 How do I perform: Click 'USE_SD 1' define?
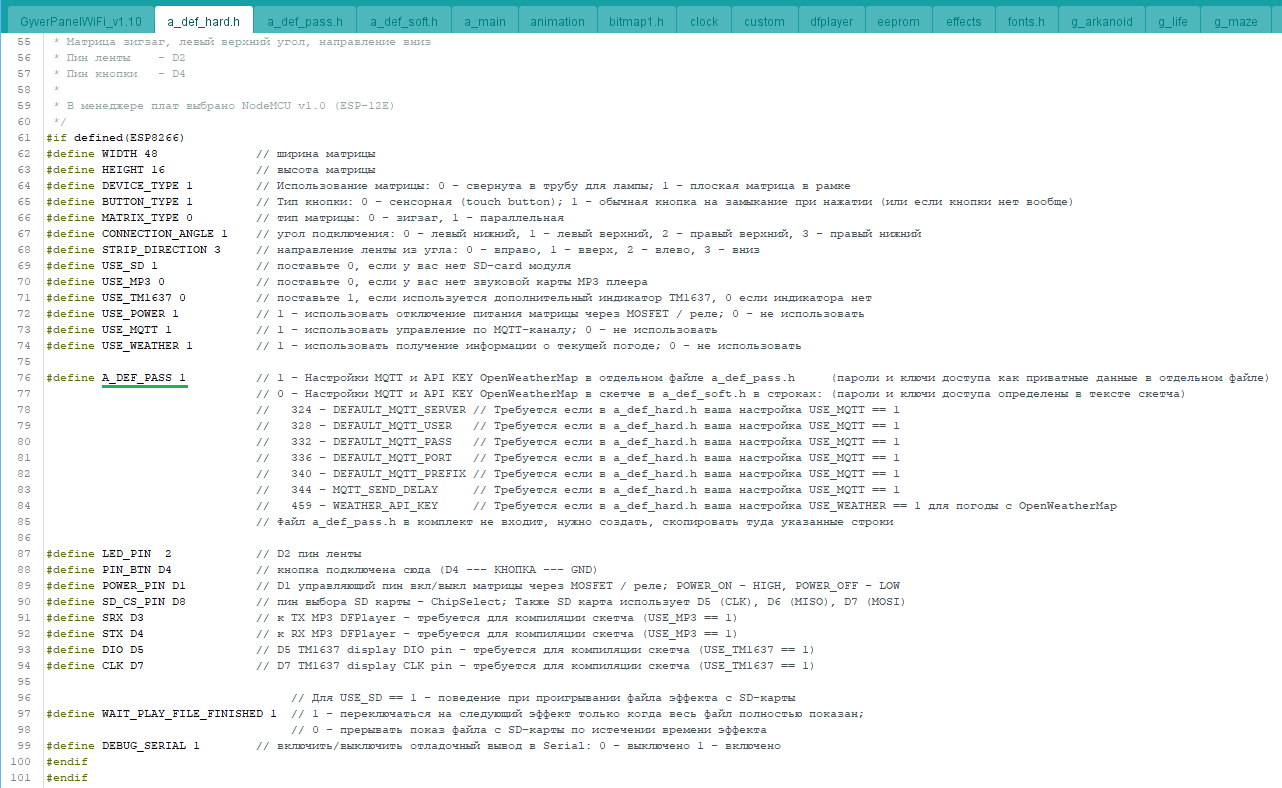pos(130,266)
